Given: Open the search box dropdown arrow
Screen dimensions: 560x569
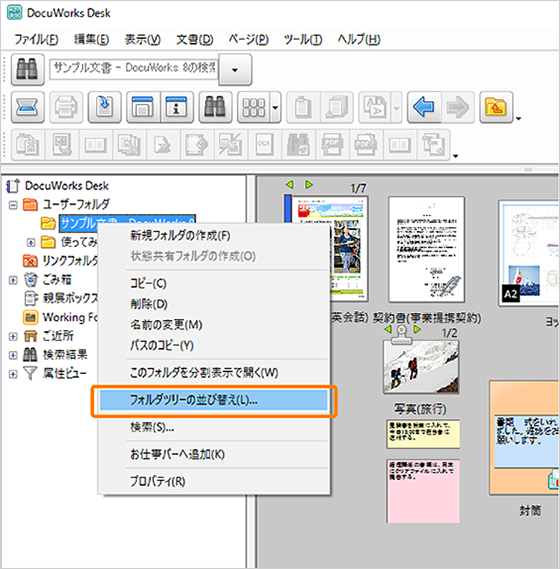Looking at the screenshot, I should (235, 70).
